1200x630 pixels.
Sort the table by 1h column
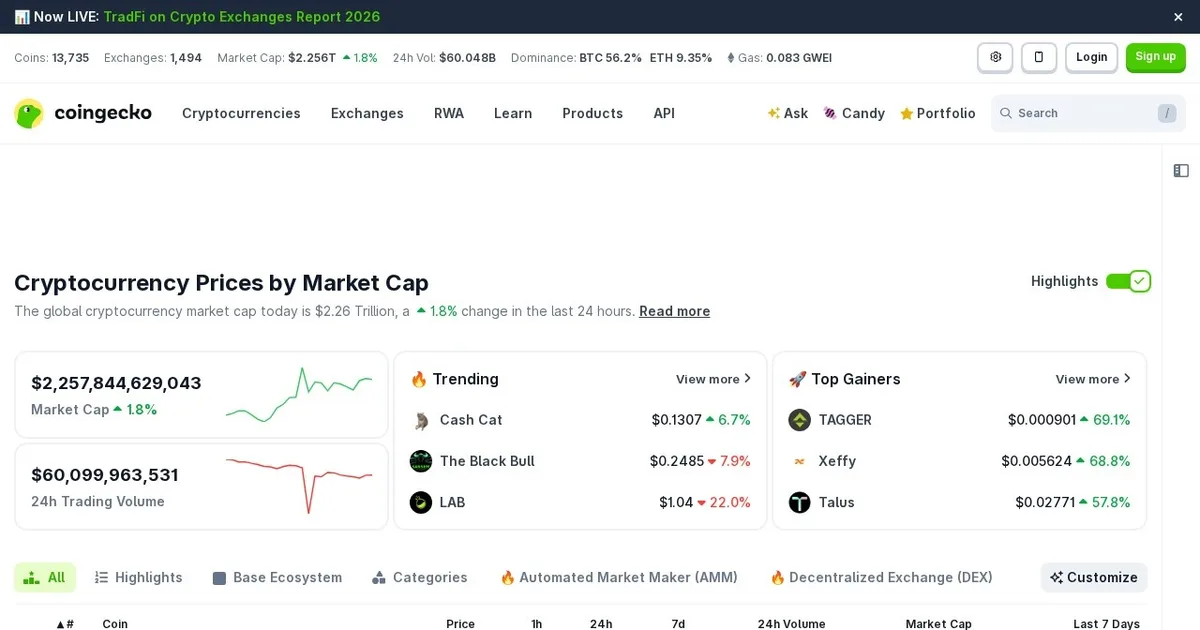(536, 623)
